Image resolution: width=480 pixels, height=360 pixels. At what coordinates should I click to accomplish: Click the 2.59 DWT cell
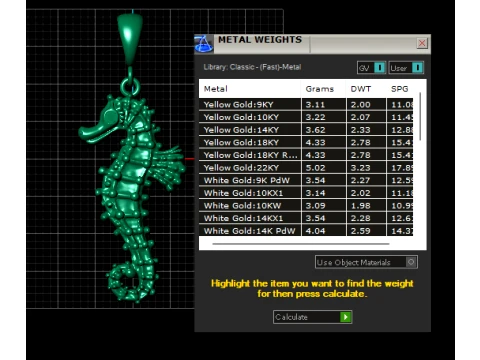tap(366, 231)
